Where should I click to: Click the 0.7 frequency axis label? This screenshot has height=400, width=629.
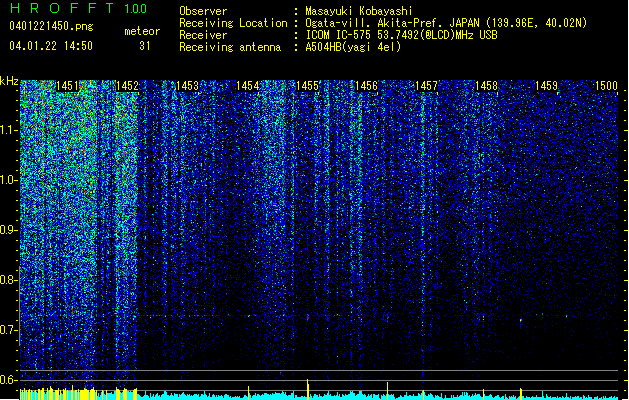click(9, 330)
